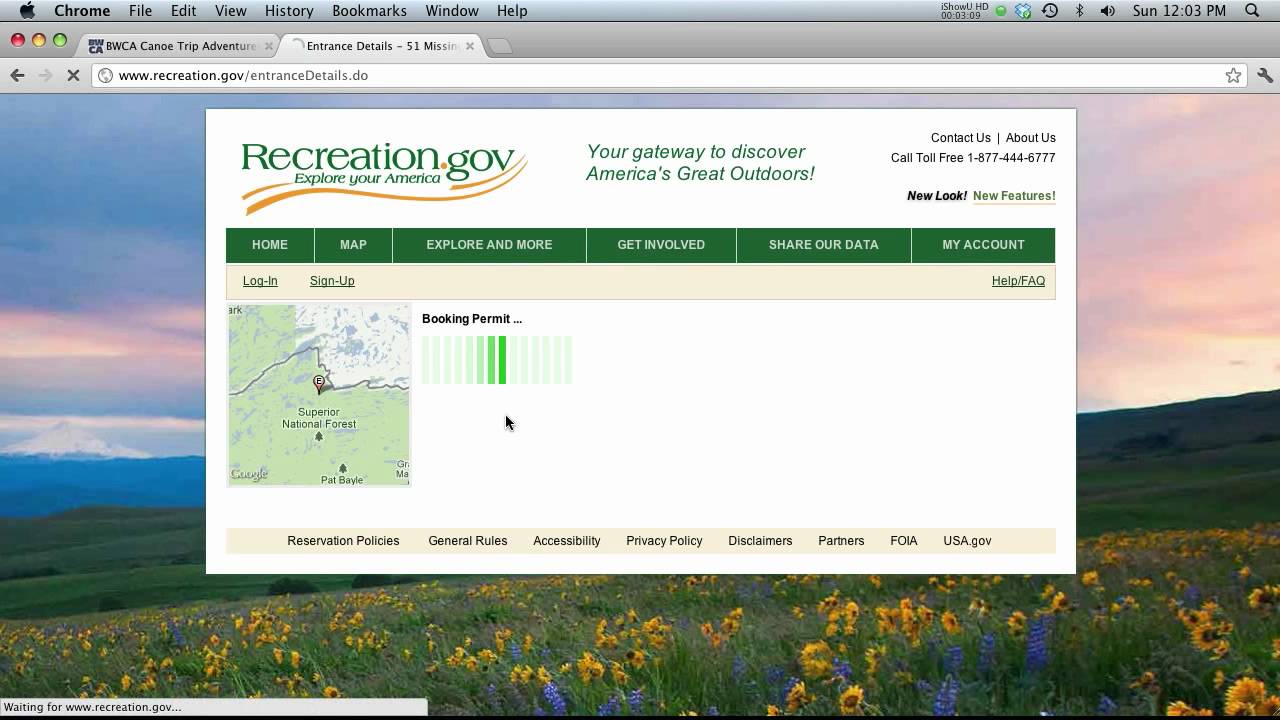Click the volume icon in menu bar
The image size is (1280, 720).
1108,11
